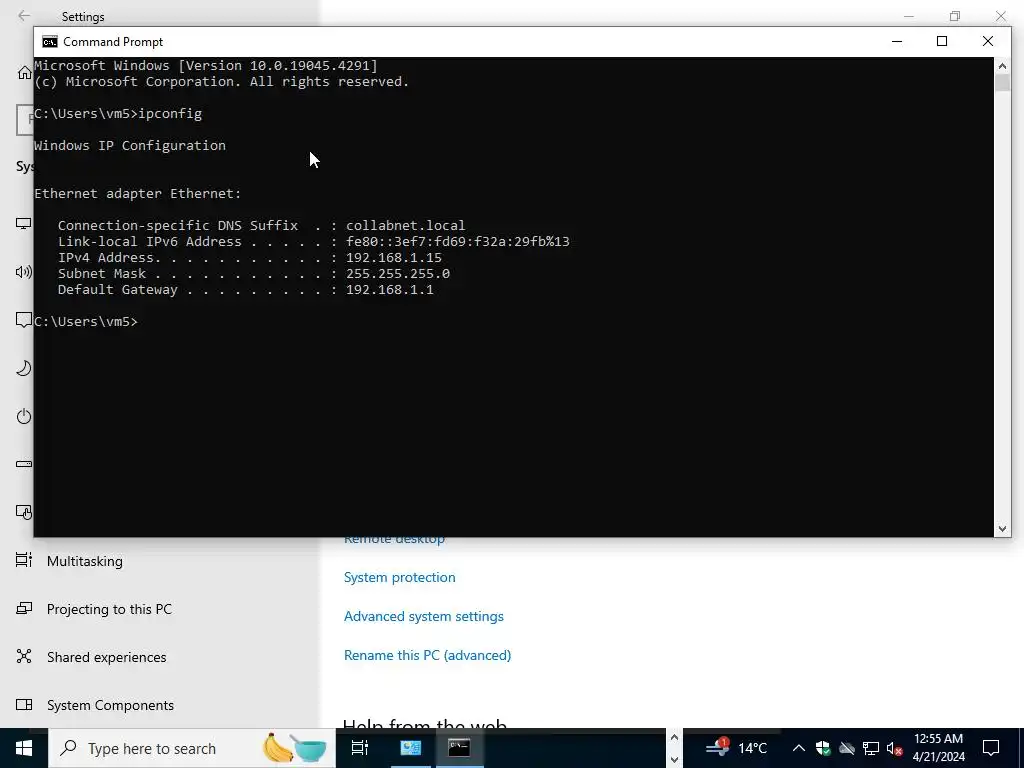Select the Tablet icon in Settings sidebar
This screenshot has width=1024, height=768.
[x=24, y=512]
